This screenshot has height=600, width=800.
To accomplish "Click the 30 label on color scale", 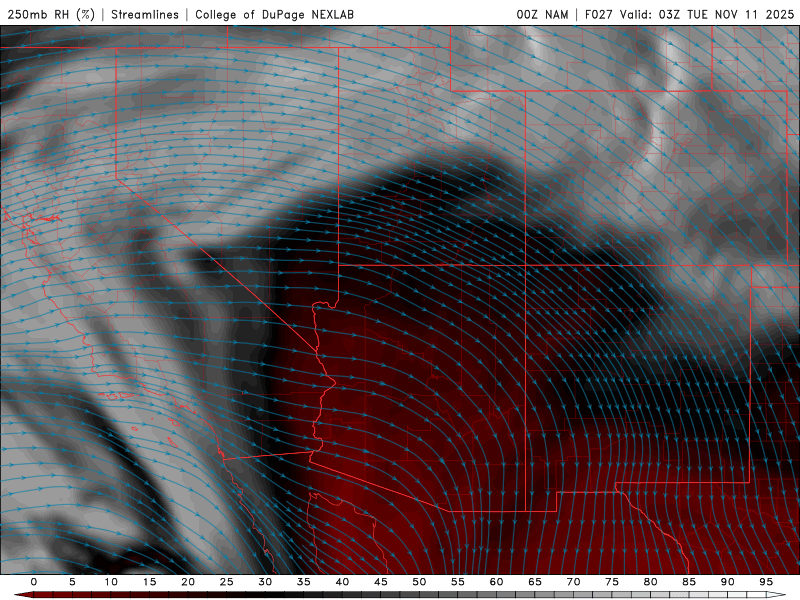I will pos(265,582).
